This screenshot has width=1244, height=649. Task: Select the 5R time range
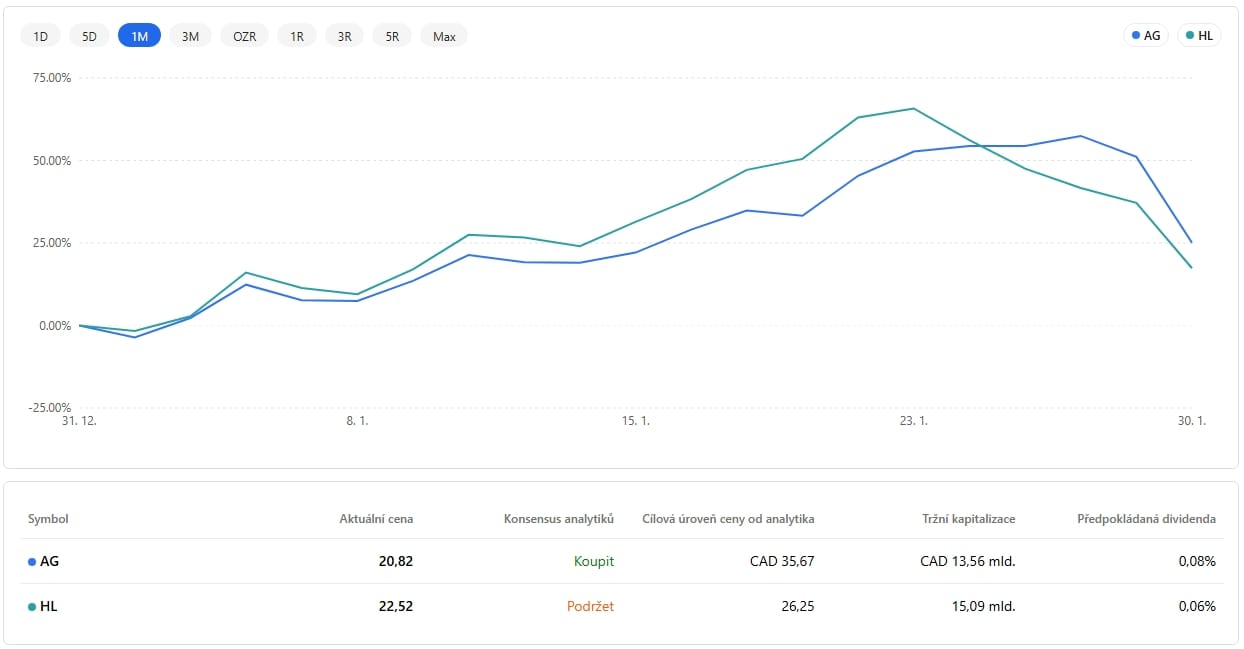point(392,36)
